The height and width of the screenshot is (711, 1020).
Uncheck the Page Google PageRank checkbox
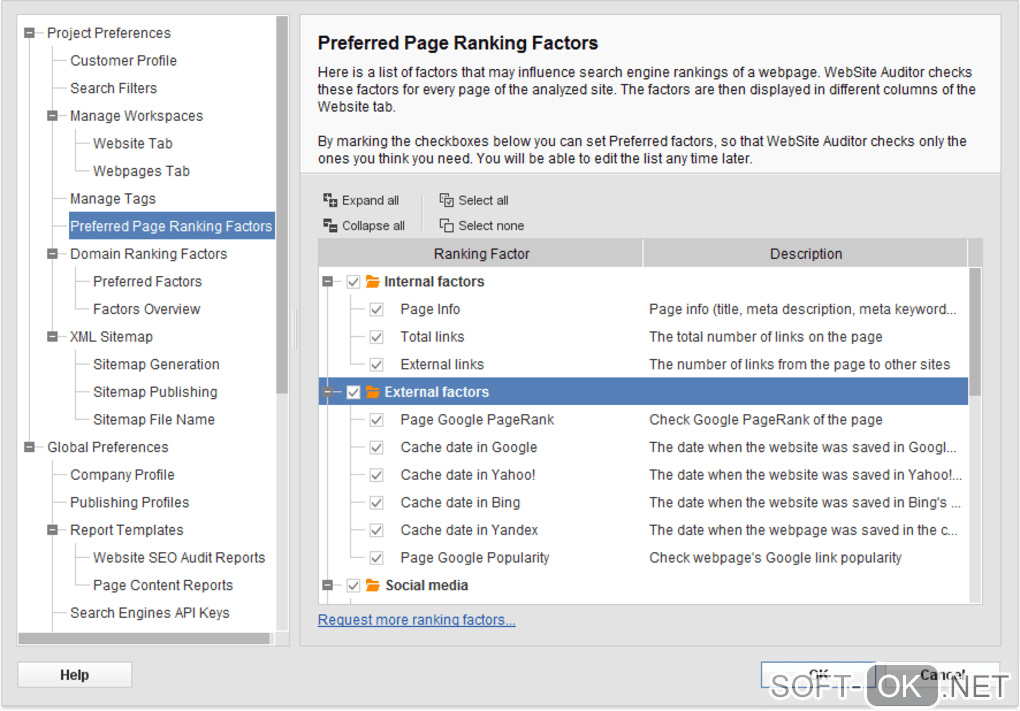[x=376, y=421]
